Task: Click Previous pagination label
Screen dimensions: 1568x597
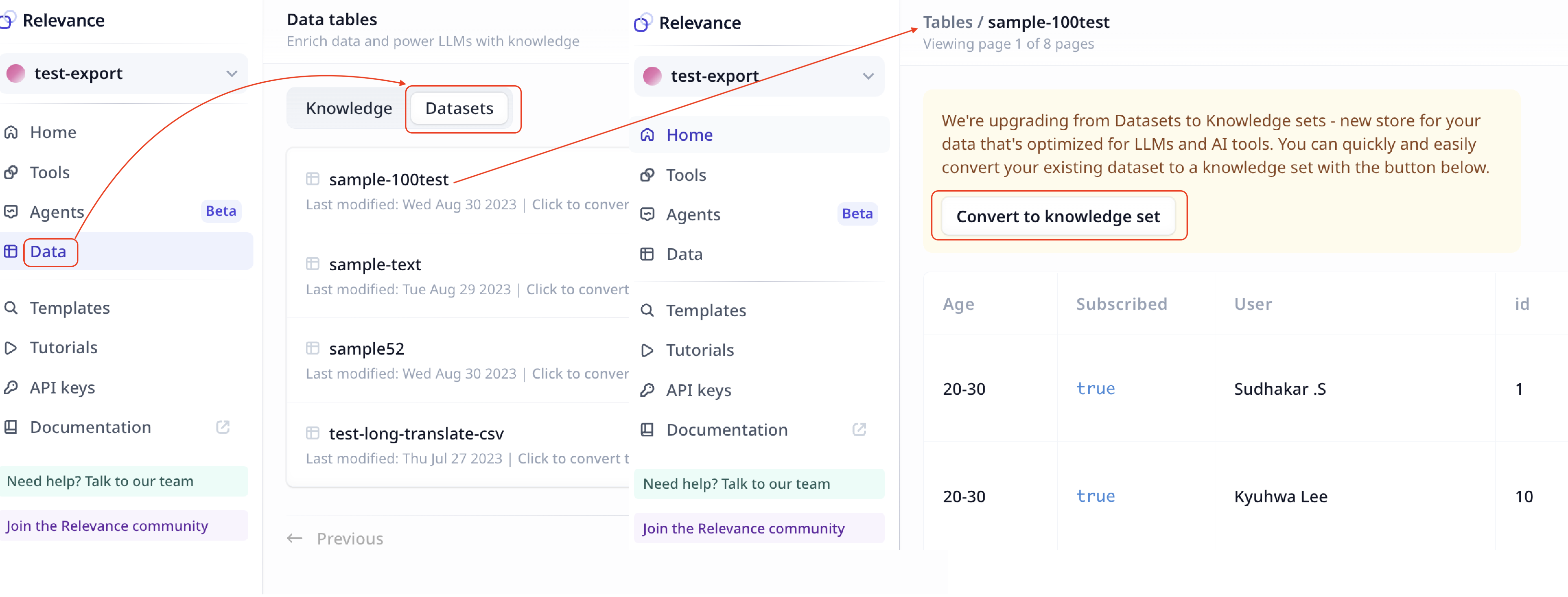Action: [x=350, y=539]
